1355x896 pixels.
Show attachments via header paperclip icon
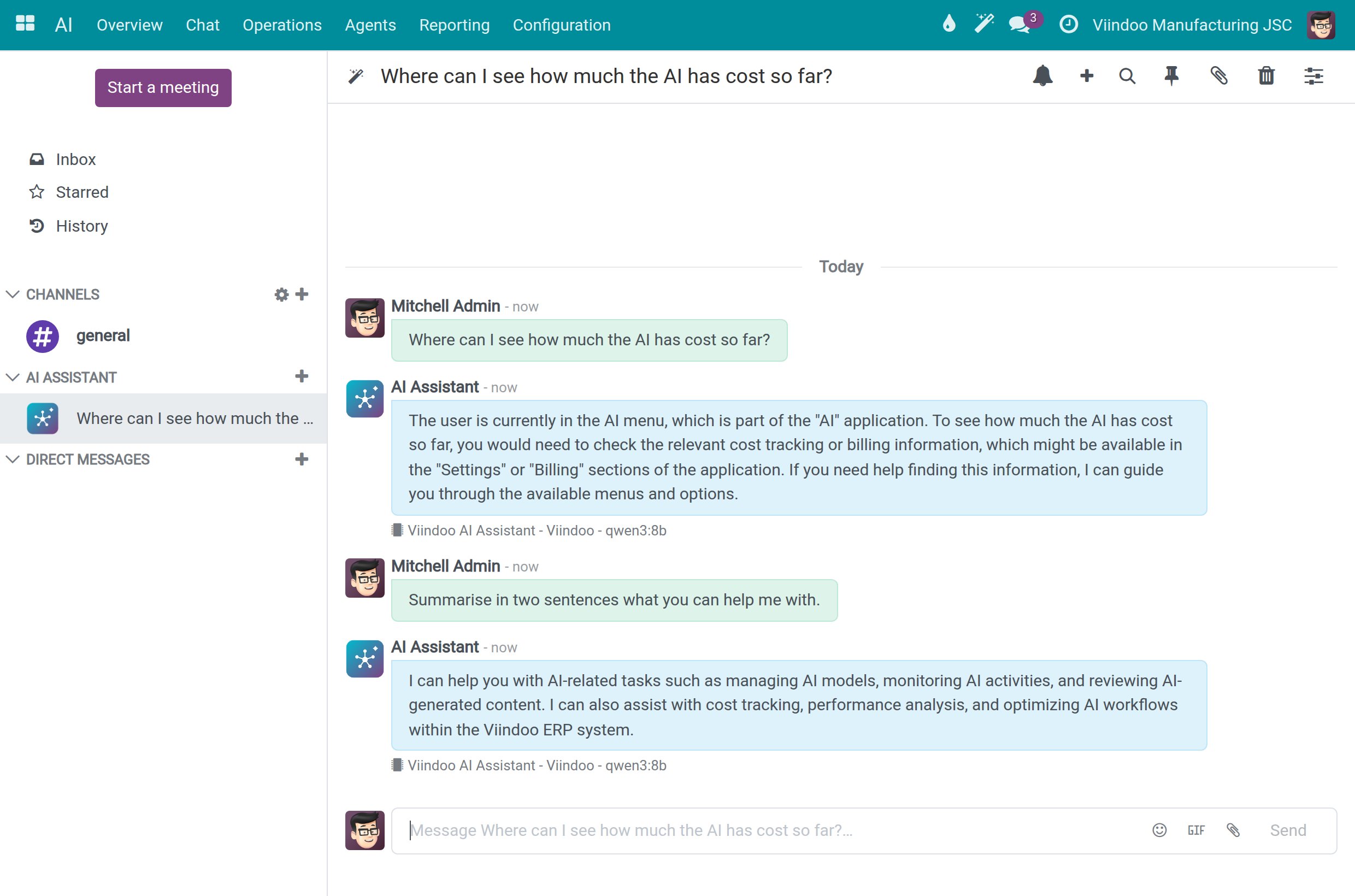pos(1219,76)
